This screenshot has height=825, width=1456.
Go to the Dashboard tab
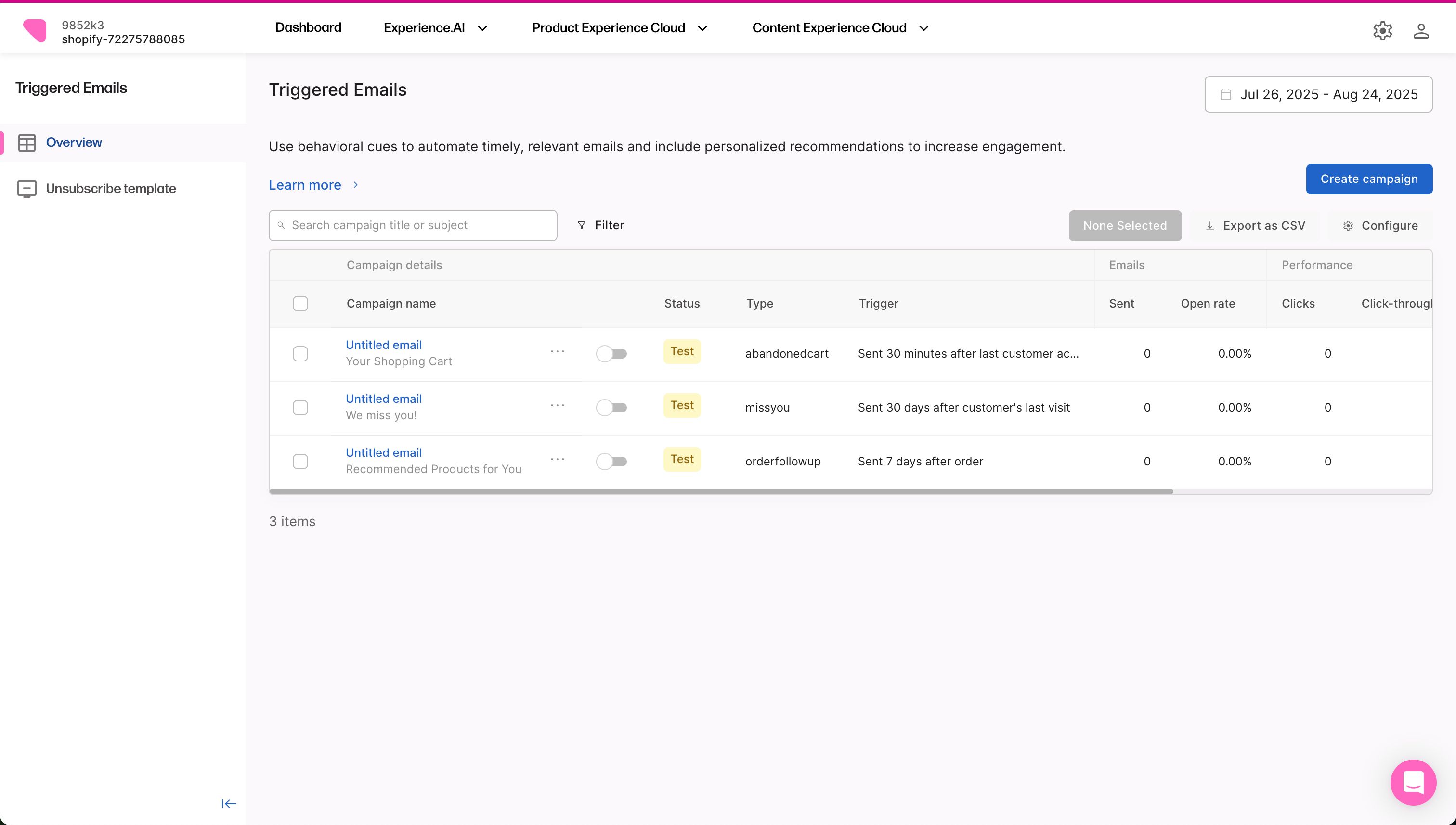[x=308, y=27]
